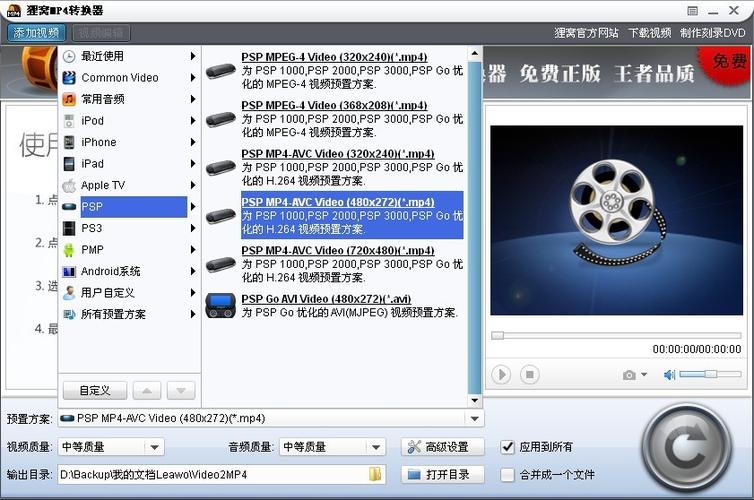Click the PSP icon beside MP4-AVC 720x480 preset
The image size is (754, 500).
pyautogui.click(x=220, y=264)
